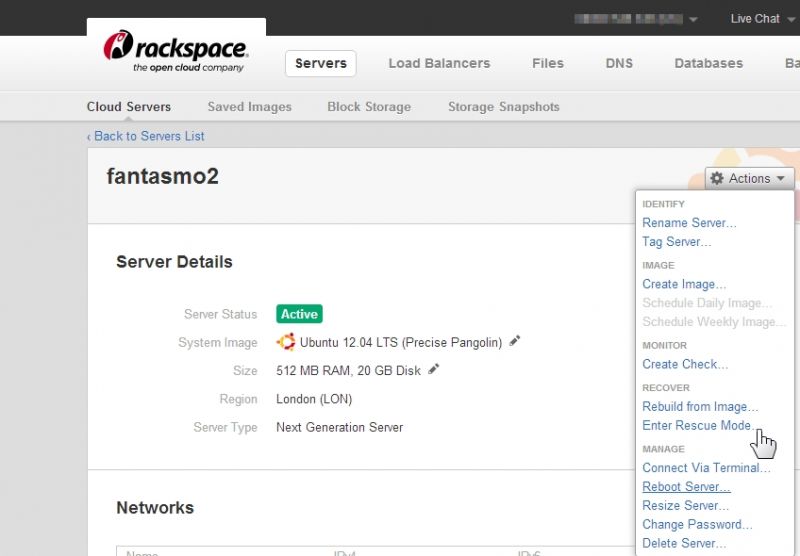Select the Databases tab

click(x=708, y=63)
